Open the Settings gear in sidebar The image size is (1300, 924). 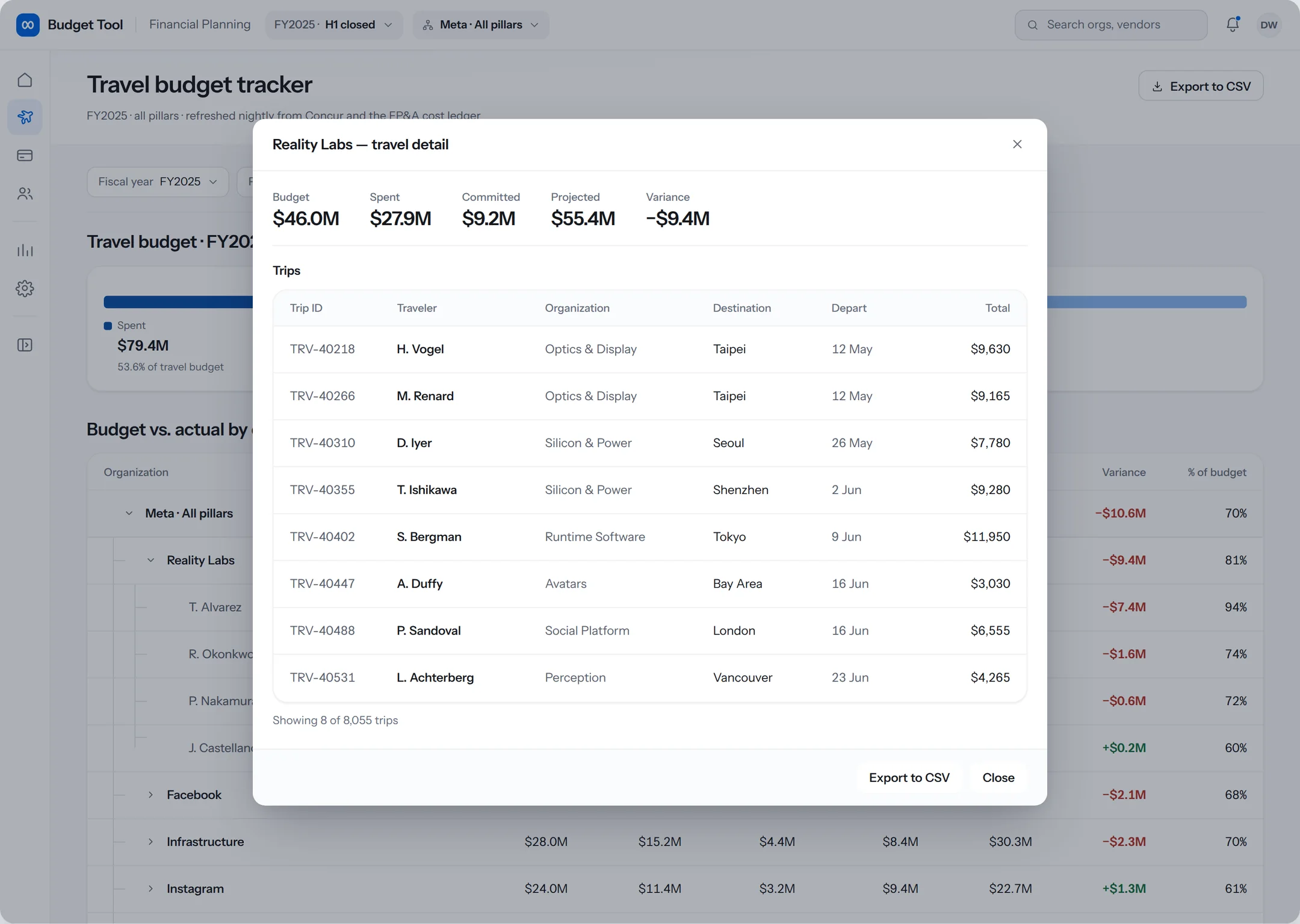pyautogui.click(x=25, y=289)
